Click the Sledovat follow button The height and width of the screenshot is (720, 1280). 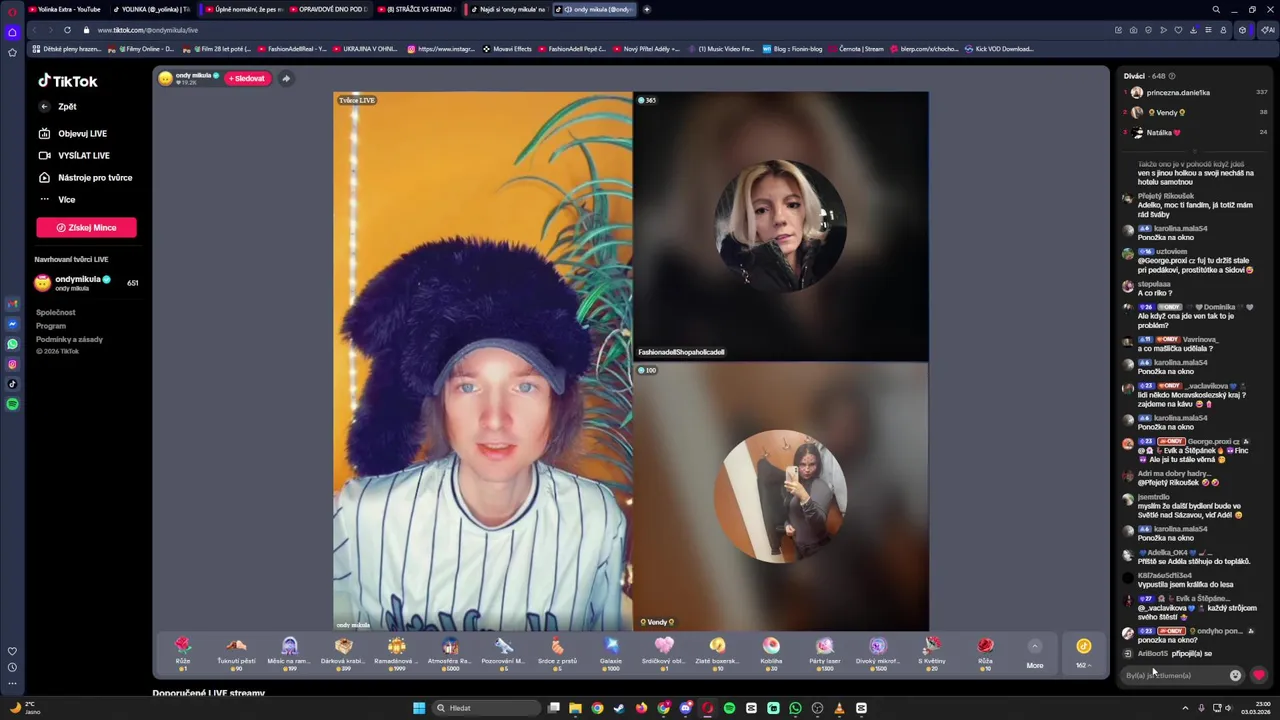(x=248, y=78)
